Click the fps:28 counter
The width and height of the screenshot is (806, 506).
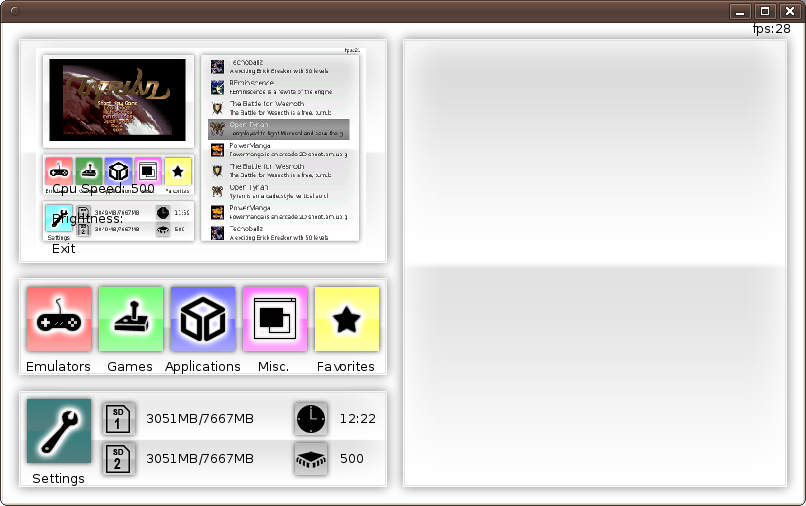click(x=771, y=29)
